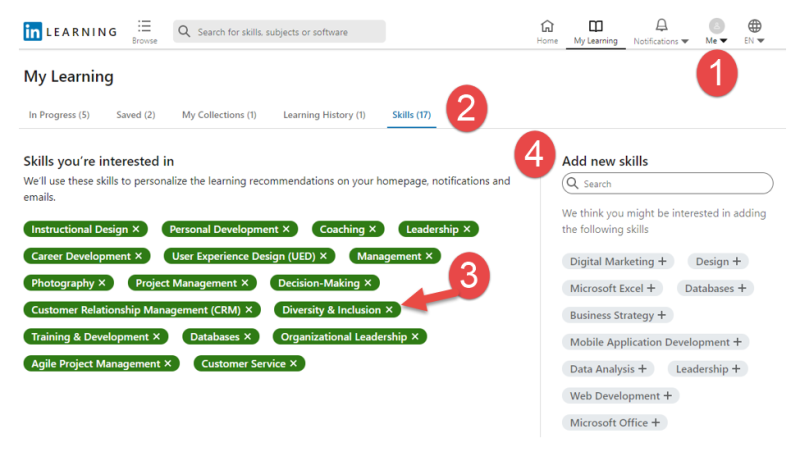Remove the Photography skill tag

(x=102, y=283)
